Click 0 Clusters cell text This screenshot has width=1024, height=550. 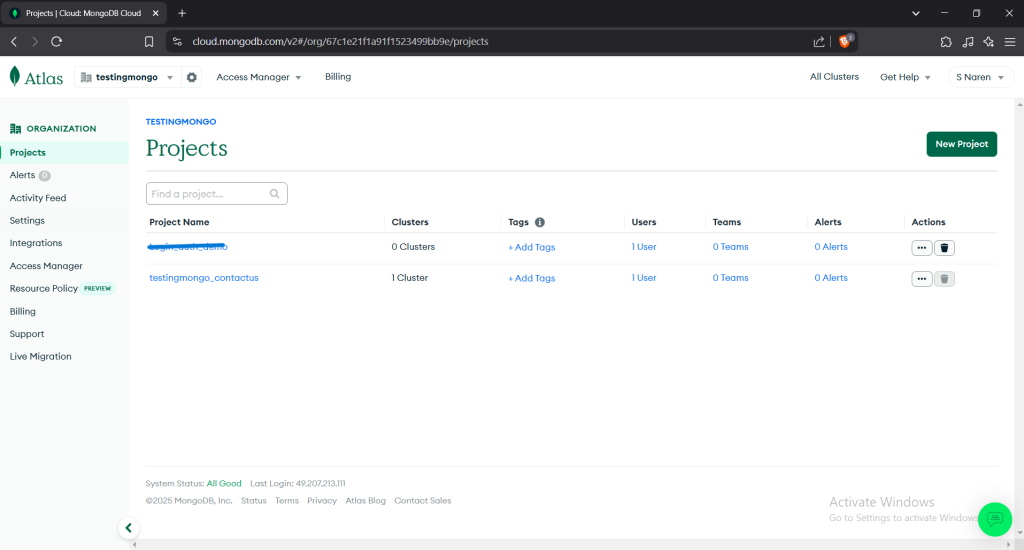(413, 247)
